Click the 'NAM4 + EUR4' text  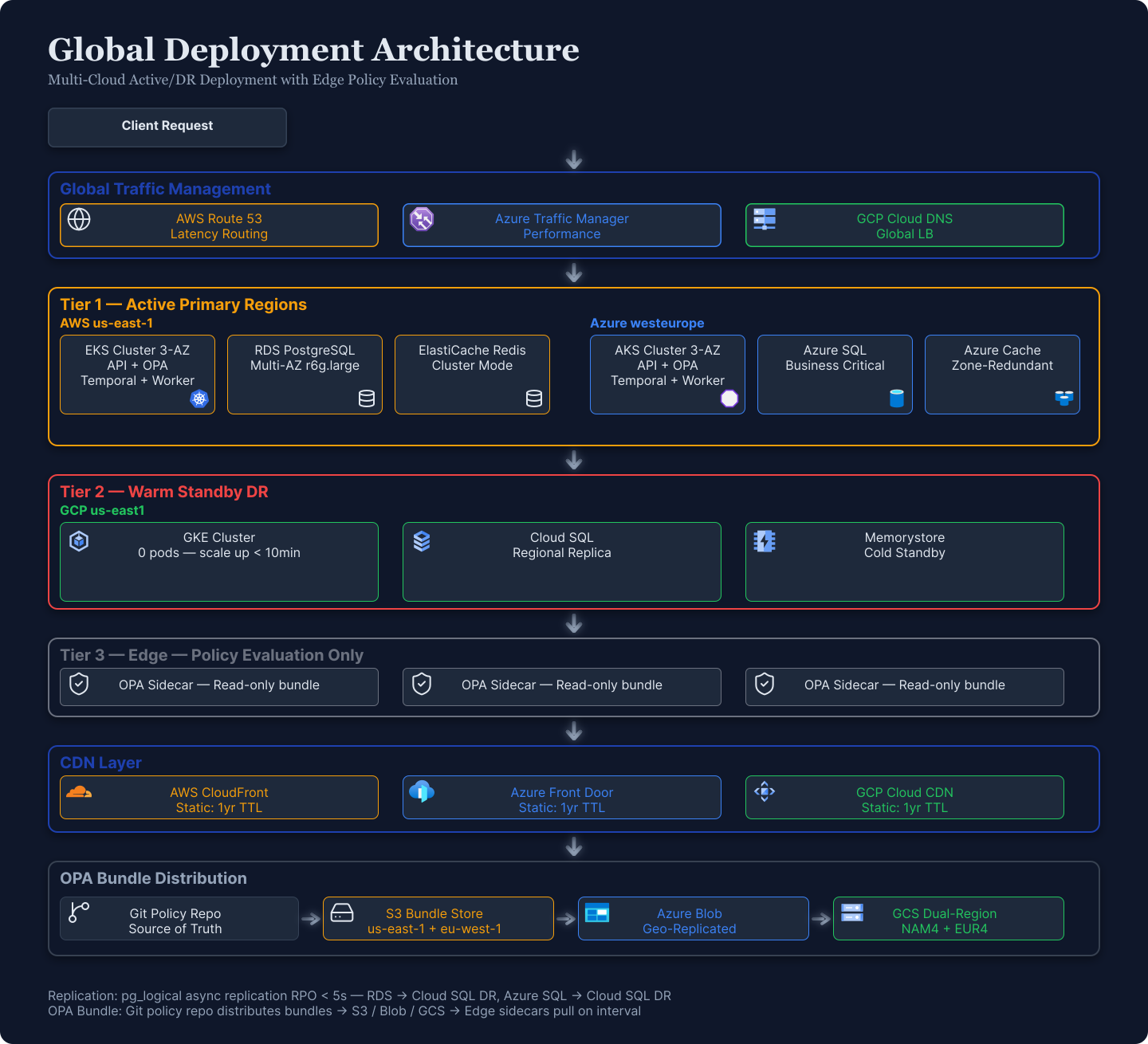coord(945,928)
